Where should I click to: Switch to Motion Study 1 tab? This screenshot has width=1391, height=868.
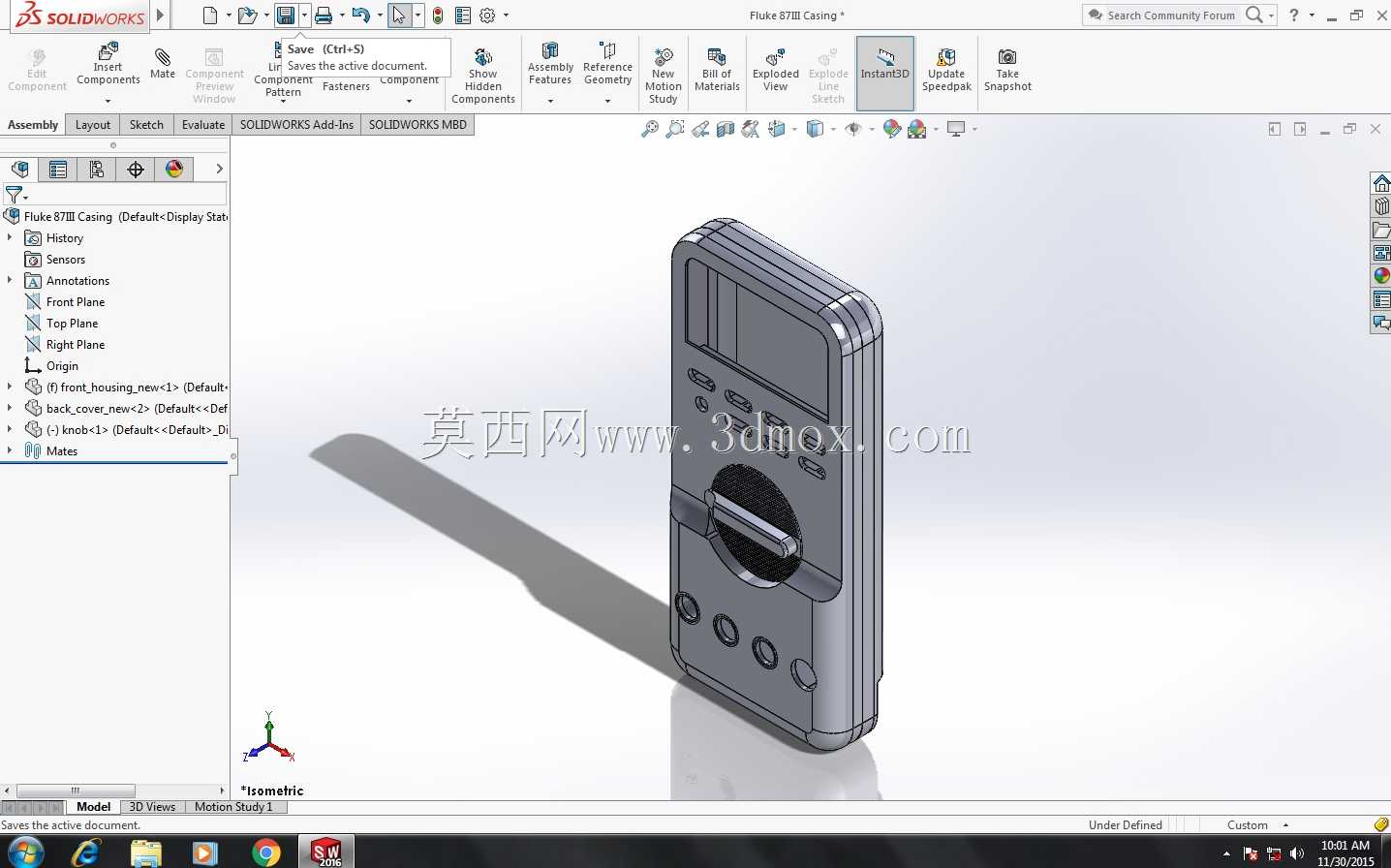(x=233, y=807)
